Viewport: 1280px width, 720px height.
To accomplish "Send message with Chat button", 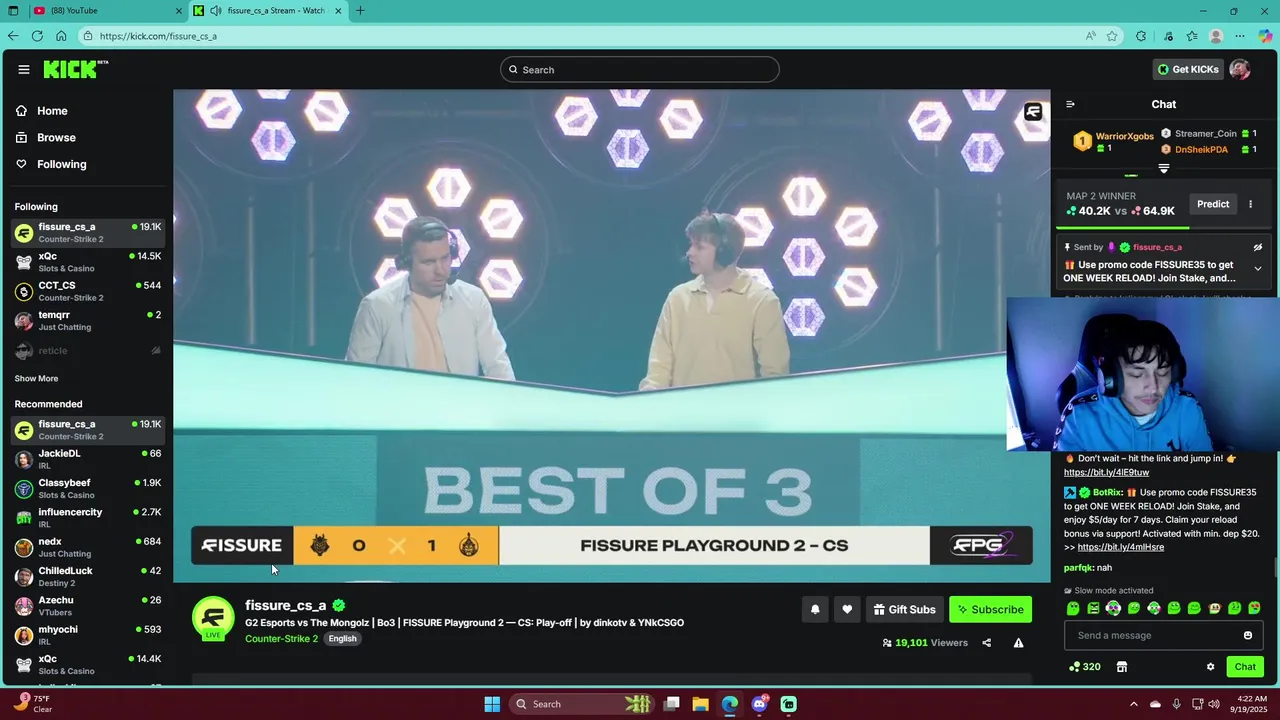I will (1245, 667).
